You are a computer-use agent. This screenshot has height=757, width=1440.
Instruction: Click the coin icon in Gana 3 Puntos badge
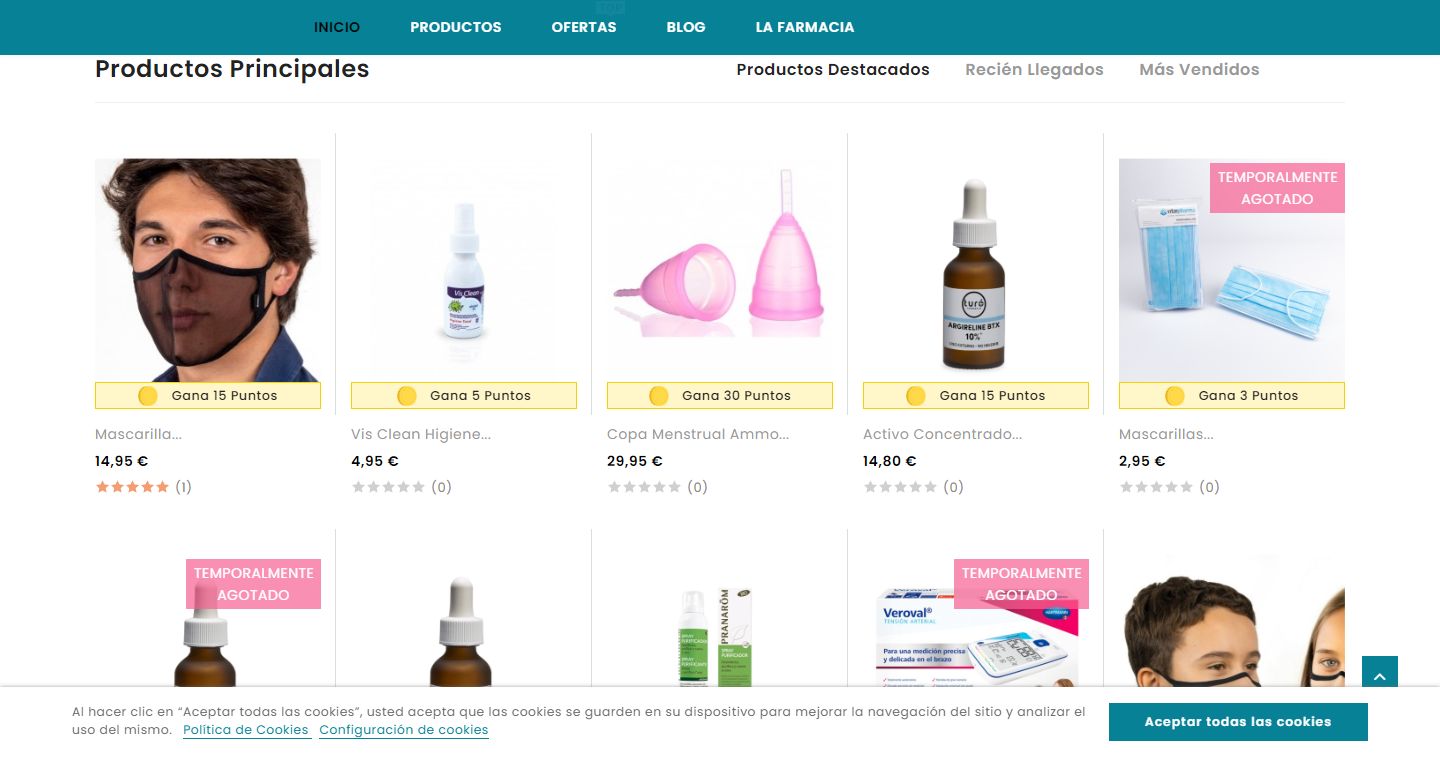(x=1175, y=396)
